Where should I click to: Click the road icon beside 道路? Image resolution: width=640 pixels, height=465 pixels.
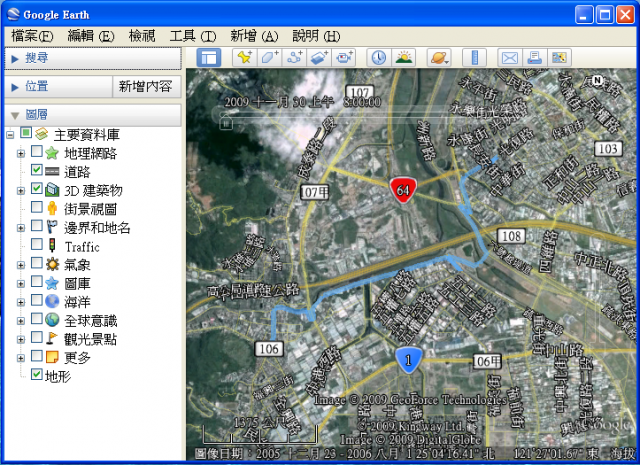(x=52, y=171)
